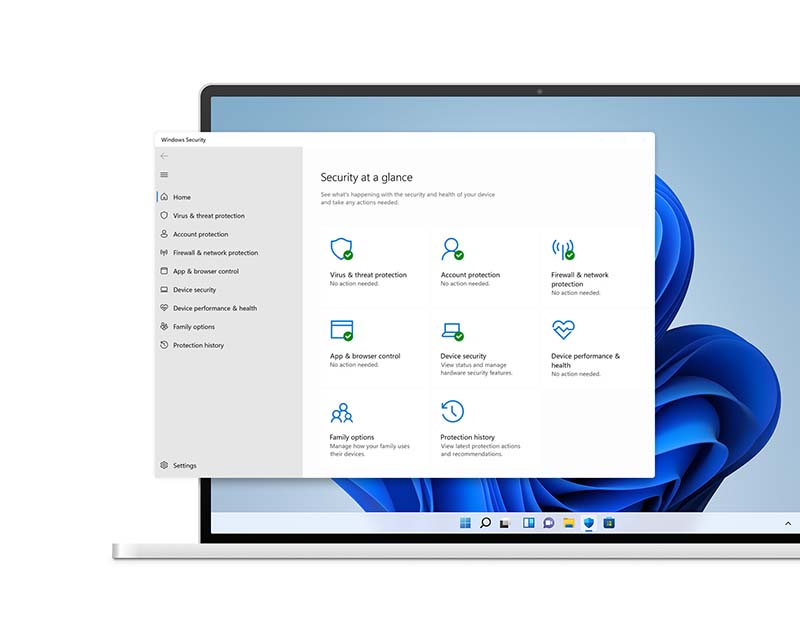Open the App & browser control card title
The image size is (800, 634).
tap(365, 356)
